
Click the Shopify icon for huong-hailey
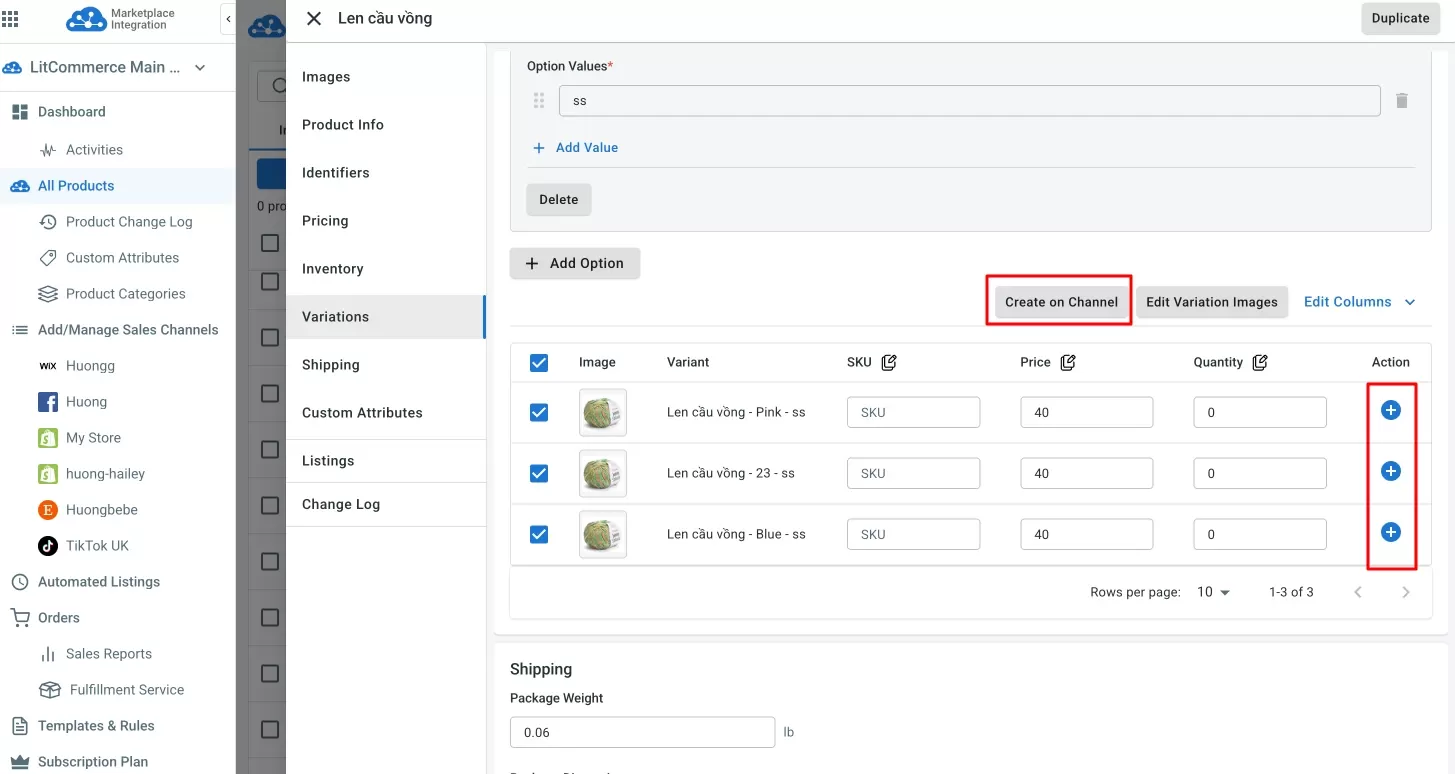(x=47, y=474)
